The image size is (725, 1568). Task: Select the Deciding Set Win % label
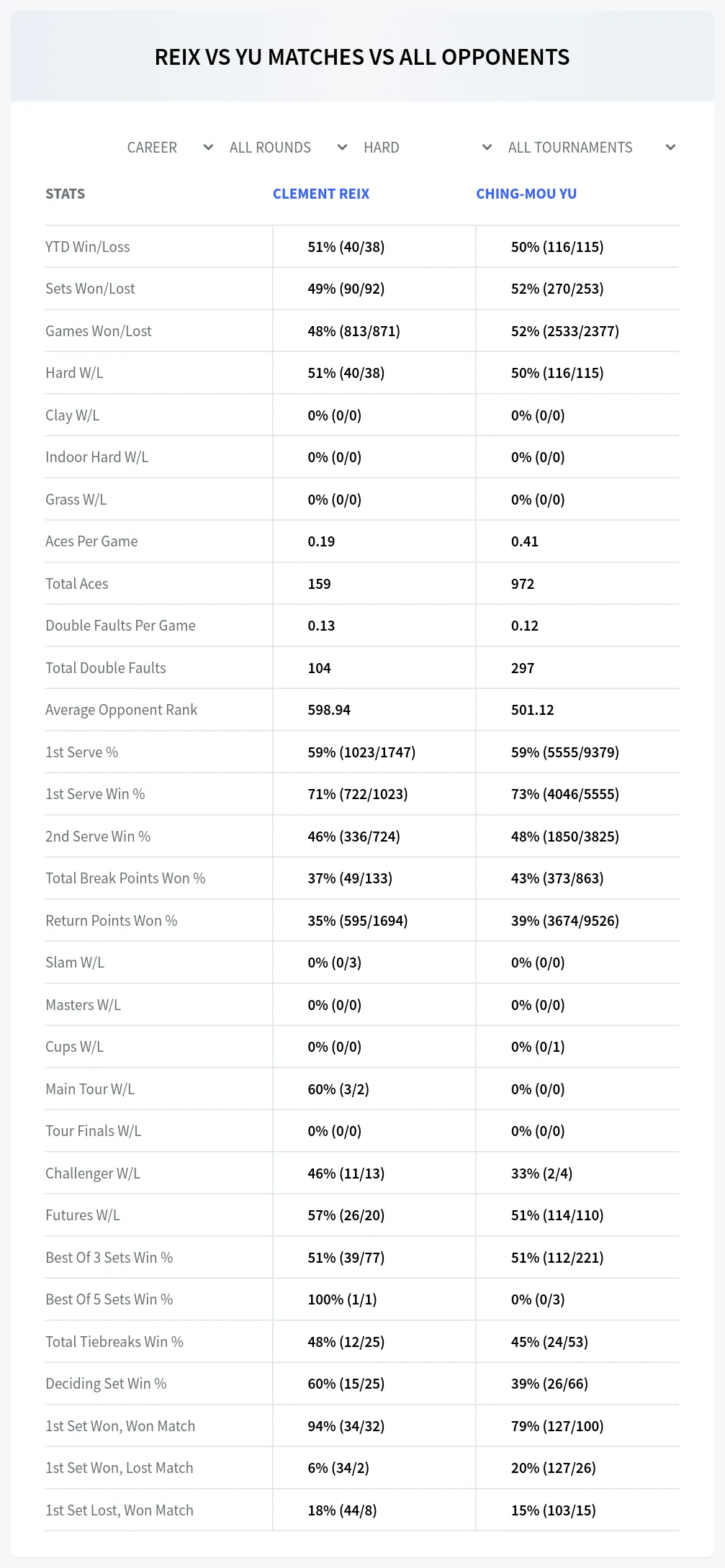[106, 1384]
